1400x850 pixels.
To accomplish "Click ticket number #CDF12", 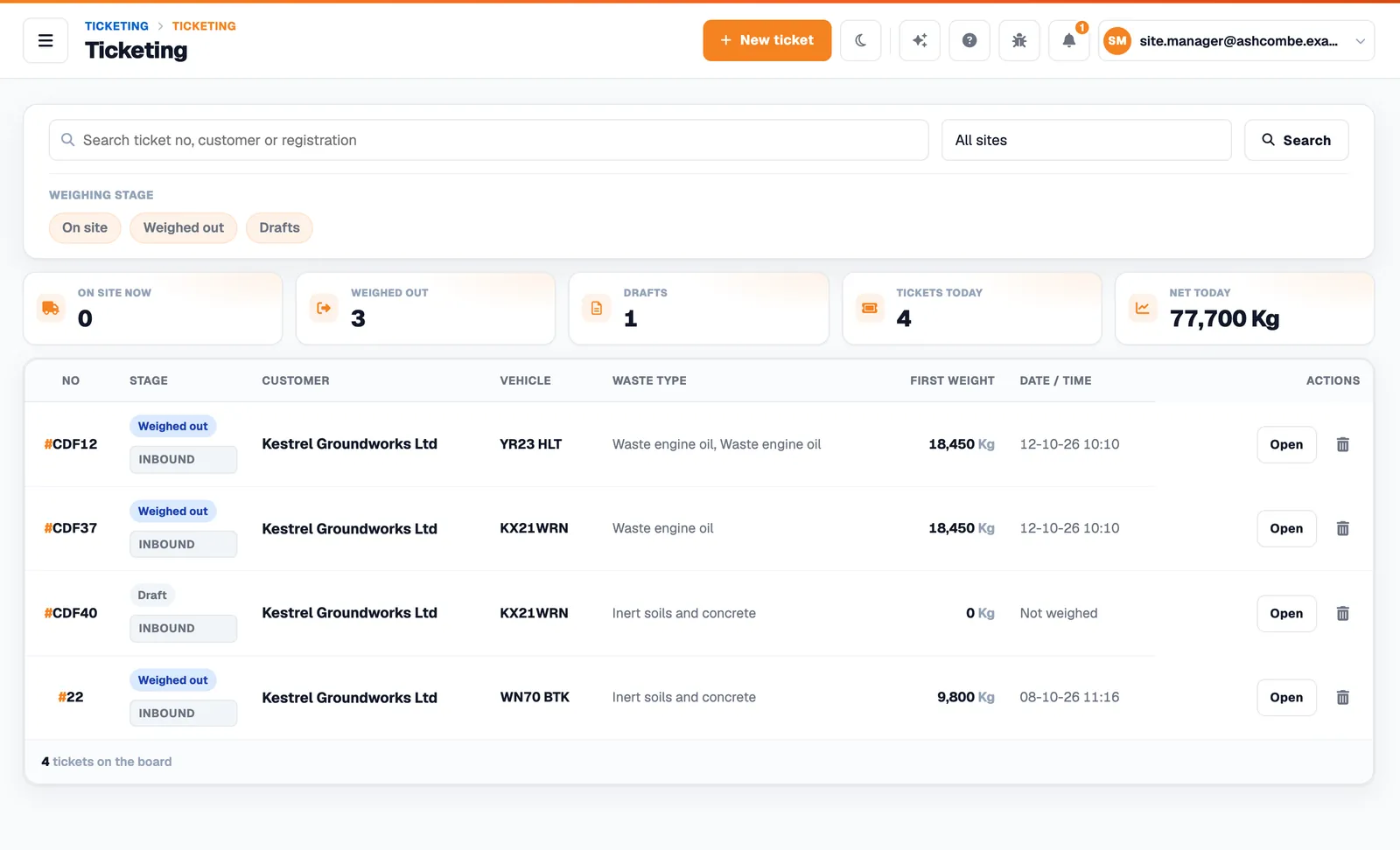I will point(71,444).
